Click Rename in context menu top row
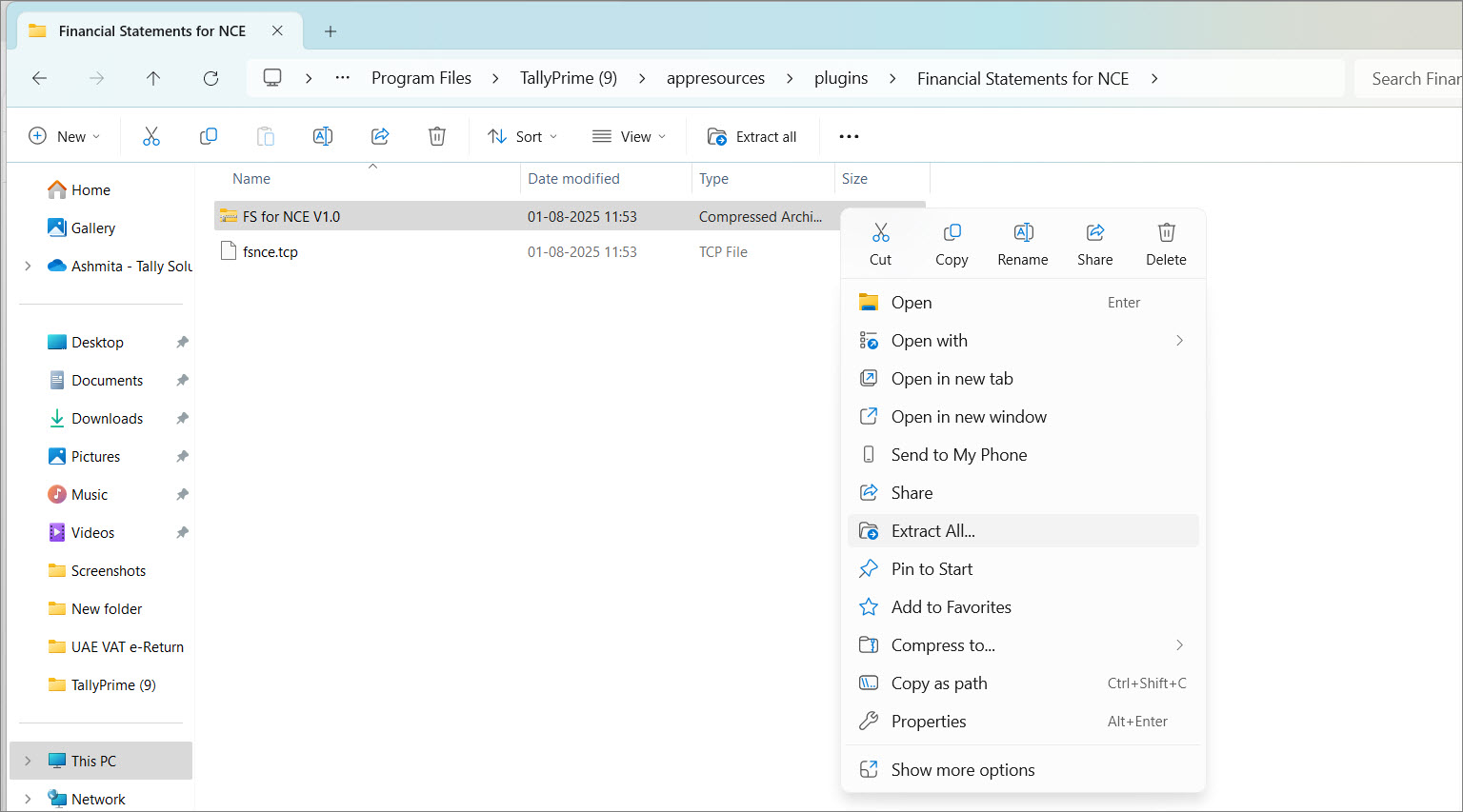The image size is (1463, 812). (x=1023, y=245)
